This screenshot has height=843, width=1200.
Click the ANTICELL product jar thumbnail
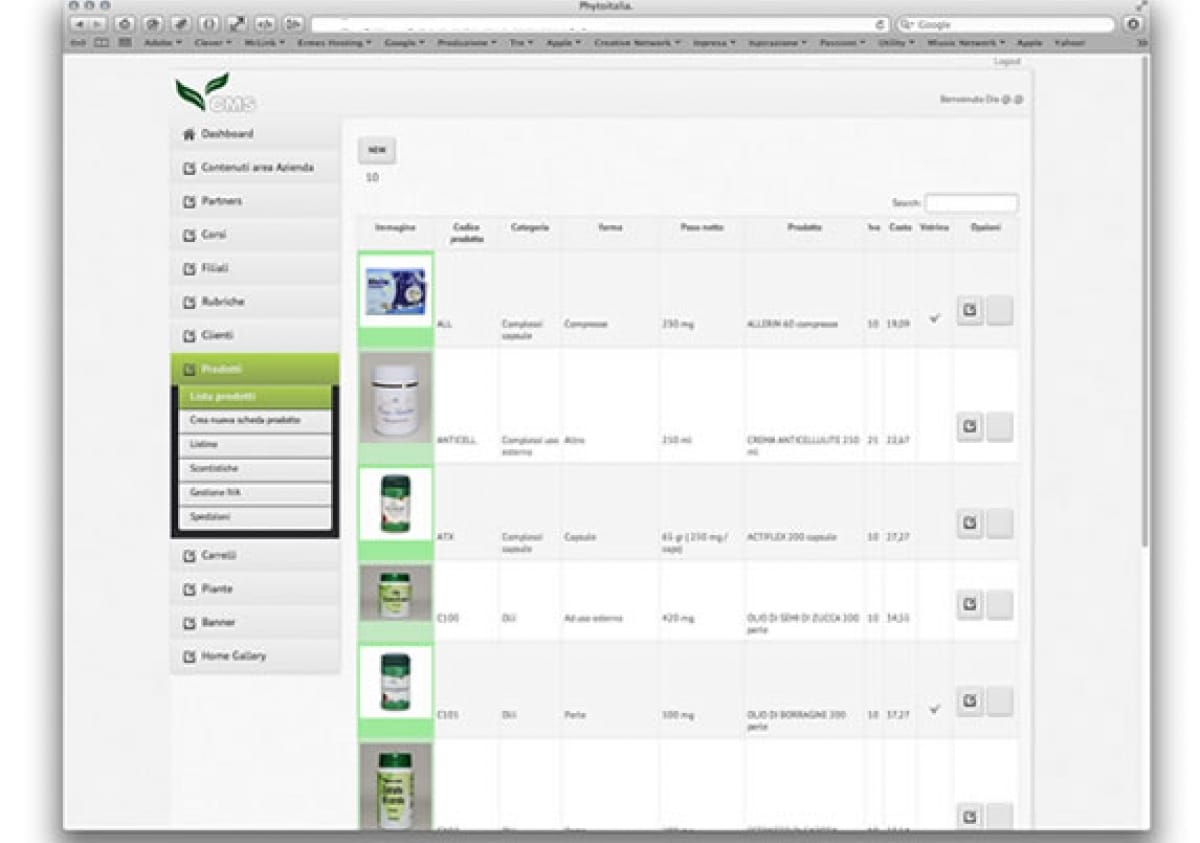(x=395, y=398)
